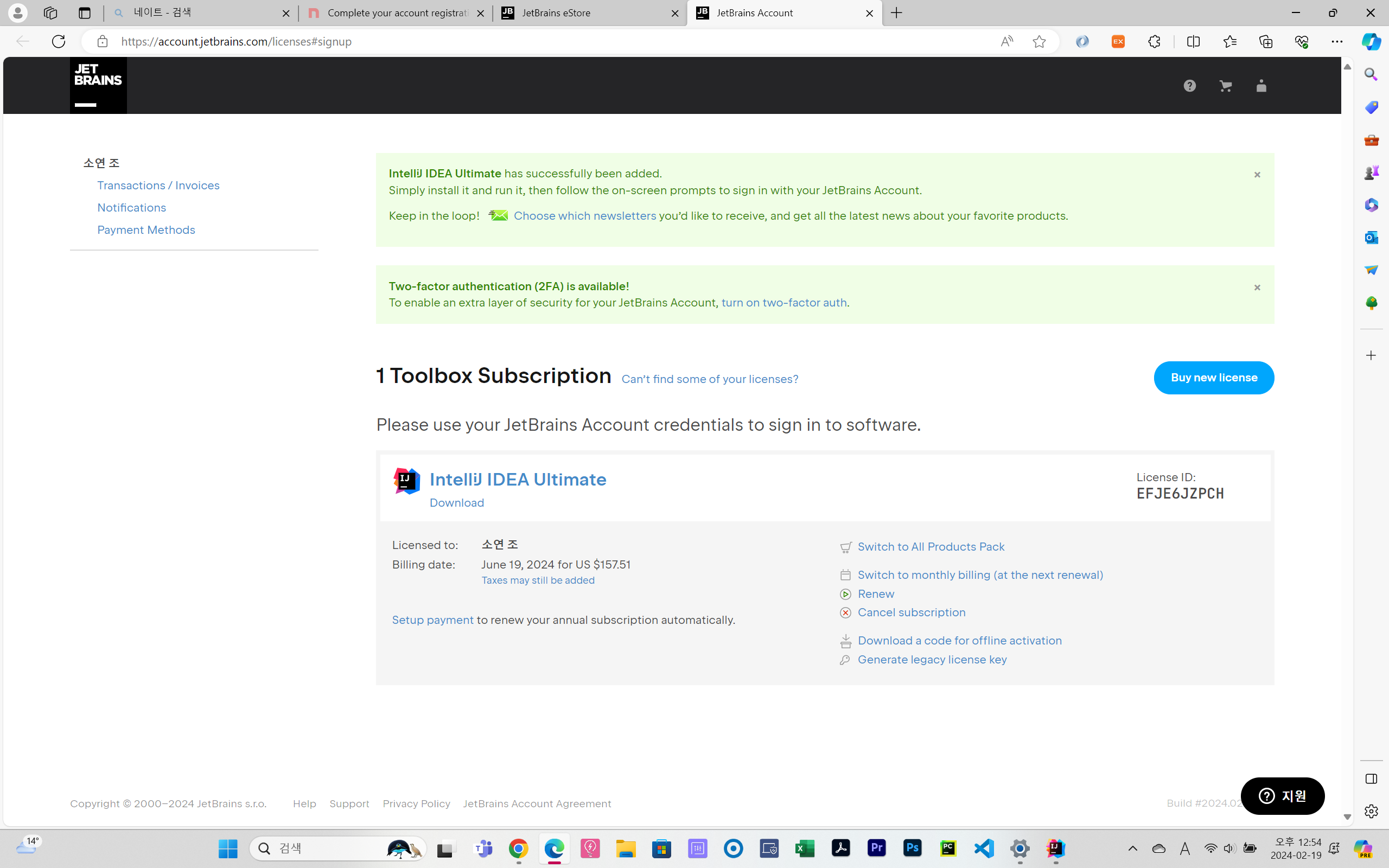Open the IntelliJ IDEA Ultimate title link
The image size is (1389, 868).
click(518, 480)
